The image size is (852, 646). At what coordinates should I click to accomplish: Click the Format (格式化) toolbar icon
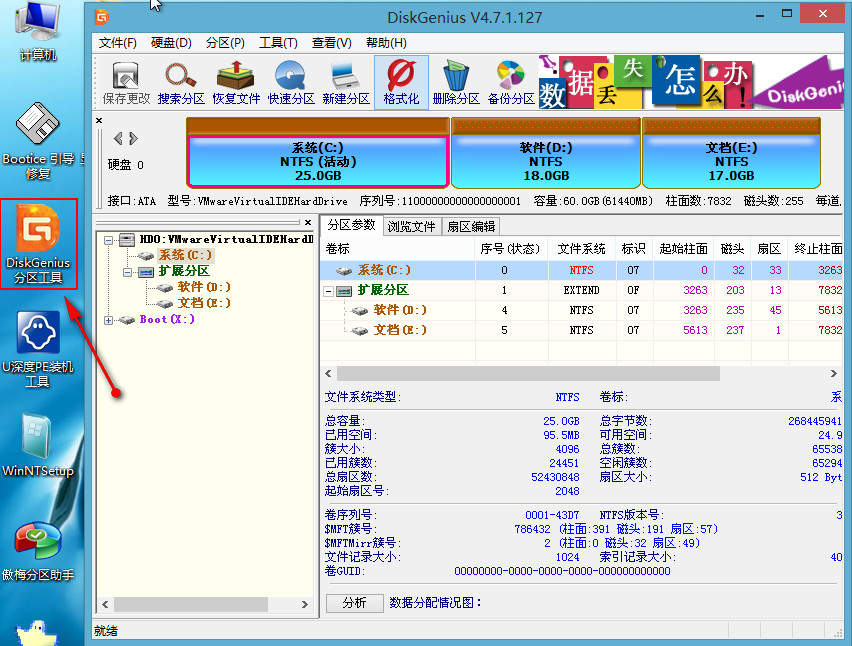401,82
